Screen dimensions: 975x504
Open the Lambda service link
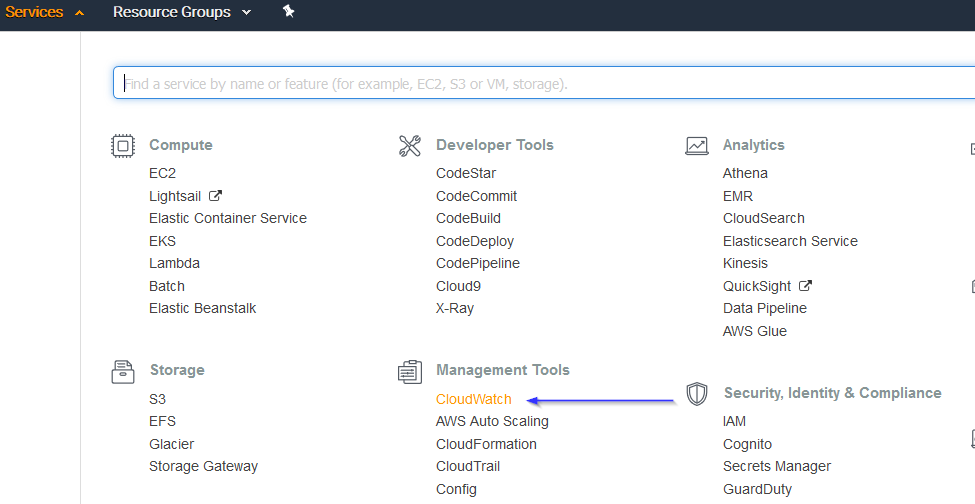point(174,263)
